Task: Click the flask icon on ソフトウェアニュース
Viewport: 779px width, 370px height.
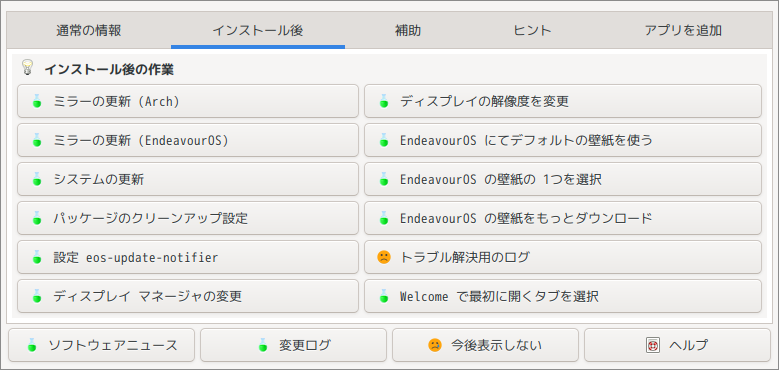Action: pos(33,345)
